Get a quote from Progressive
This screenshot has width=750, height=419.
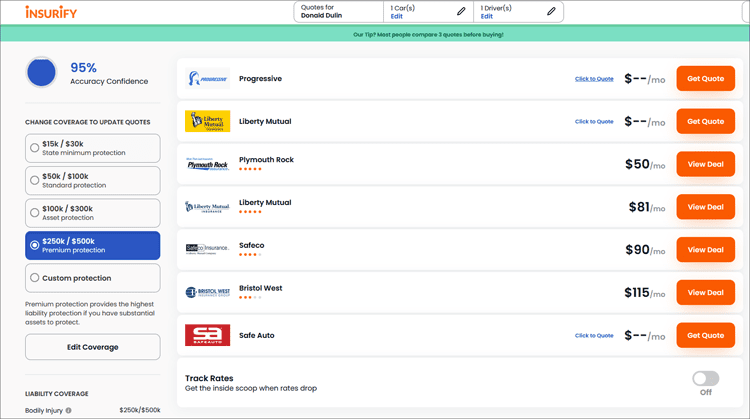[x=706, y=79]
